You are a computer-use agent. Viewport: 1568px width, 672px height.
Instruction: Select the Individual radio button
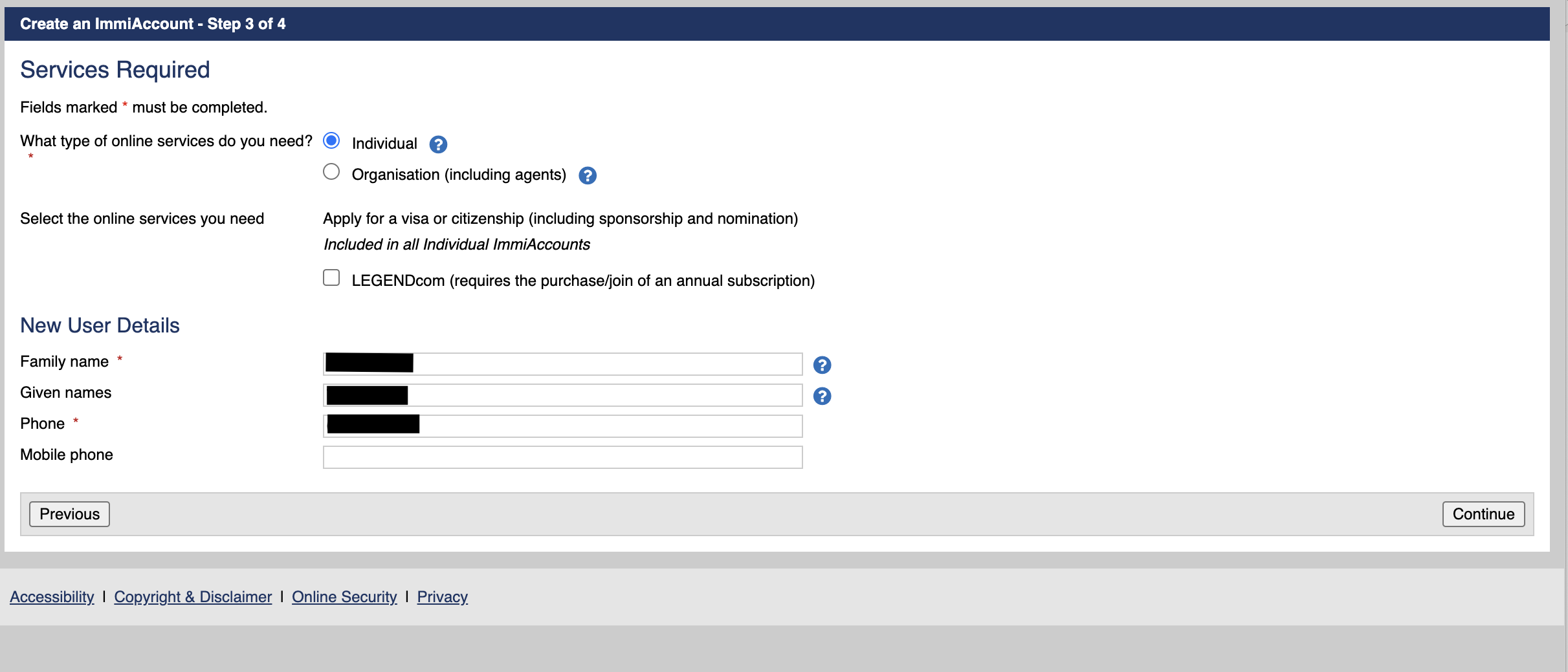331,140
